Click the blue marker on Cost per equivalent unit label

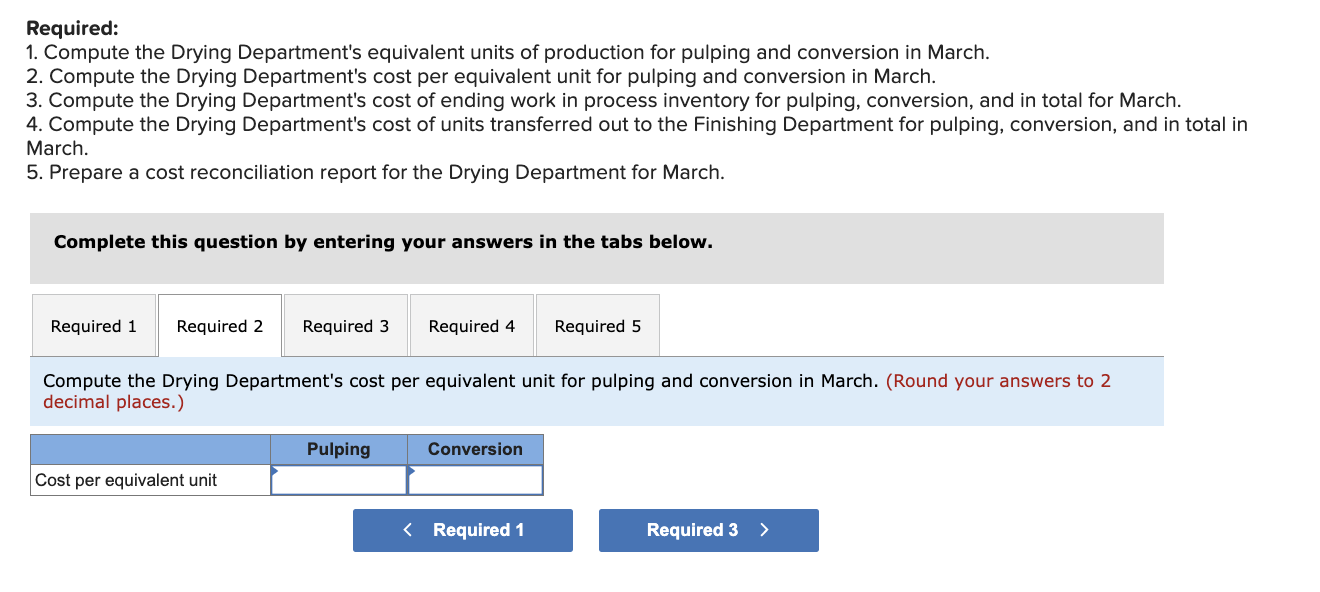[x=272, y=472]
